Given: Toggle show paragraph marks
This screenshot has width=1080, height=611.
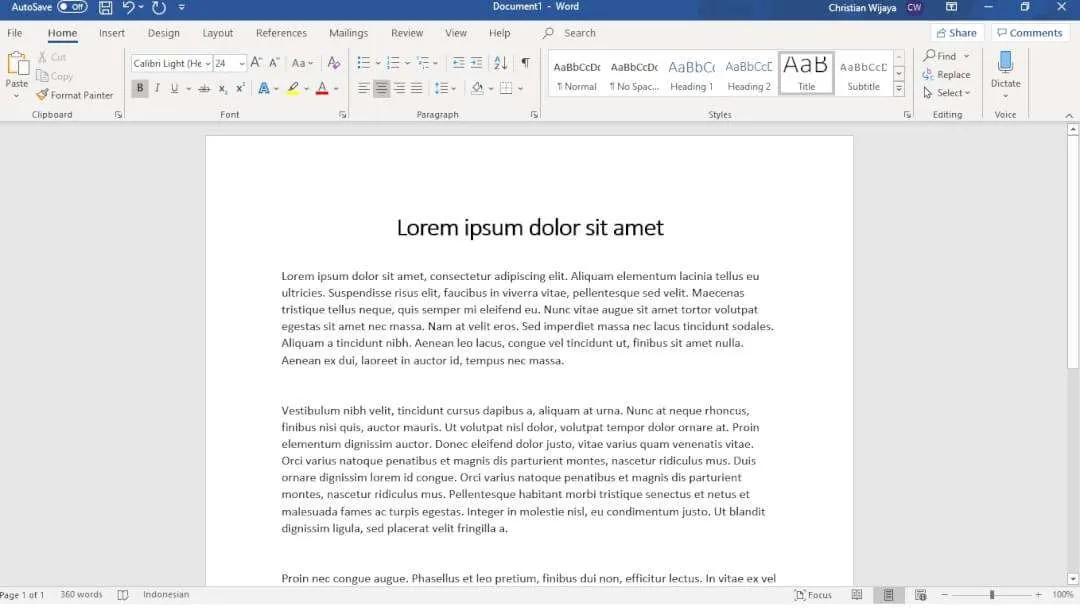Looking at the screenshot, I should pyautogui.click(x=526, y=63).
